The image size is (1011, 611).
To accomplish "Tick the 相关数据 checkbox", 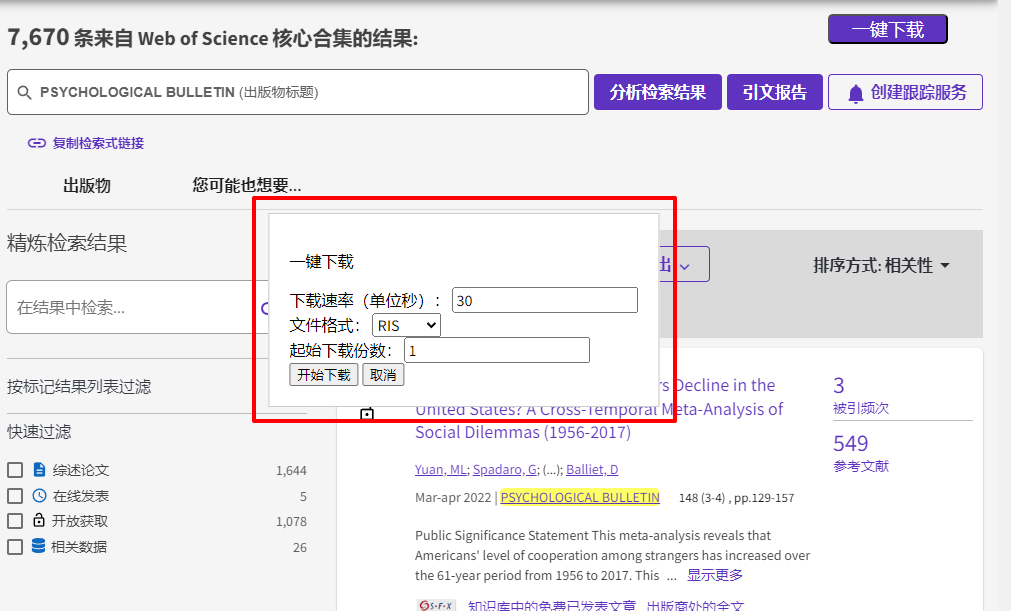I will 15,547.
